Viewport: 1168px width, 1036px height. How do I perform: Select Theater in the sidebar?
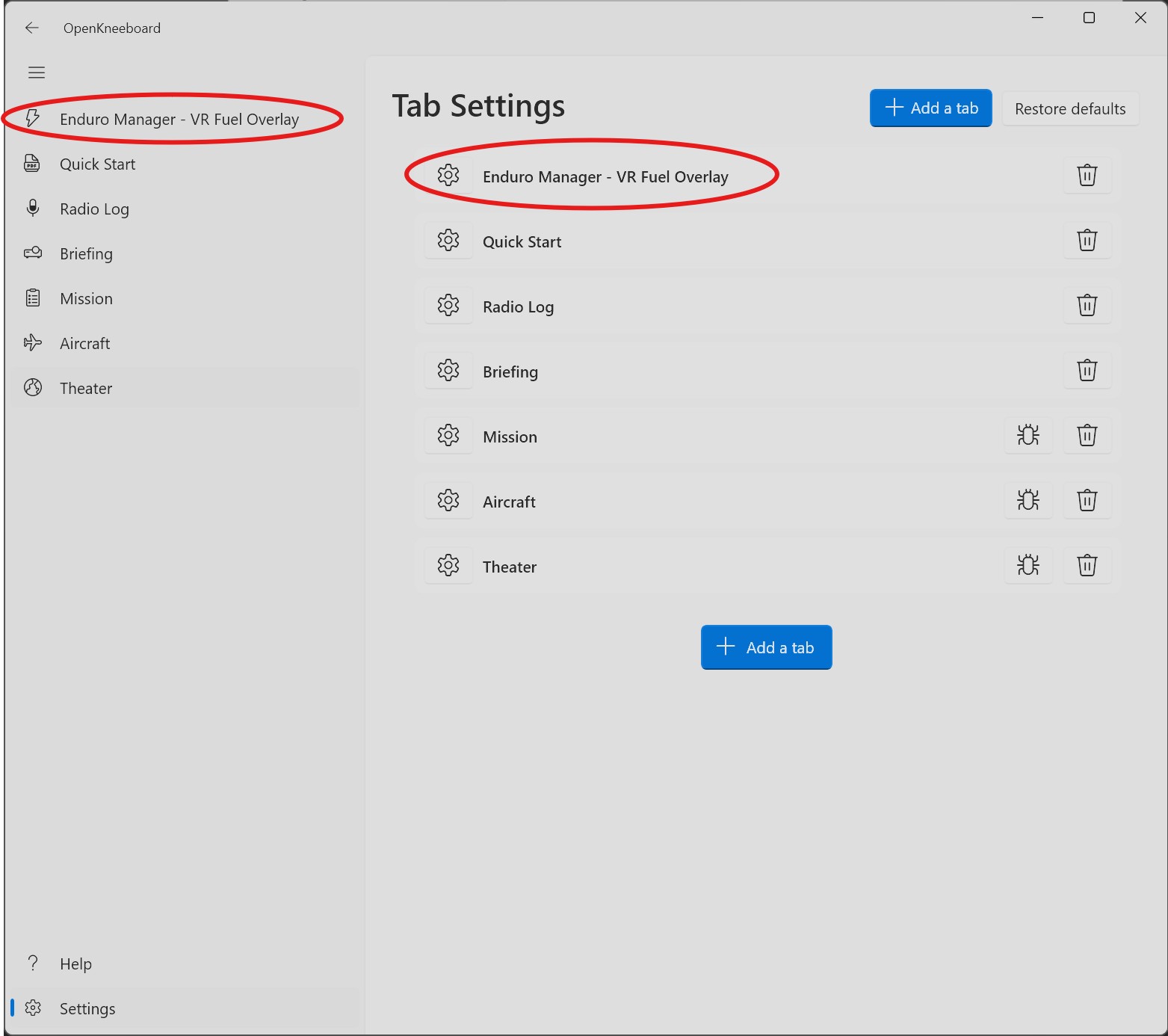click(183, 388)
